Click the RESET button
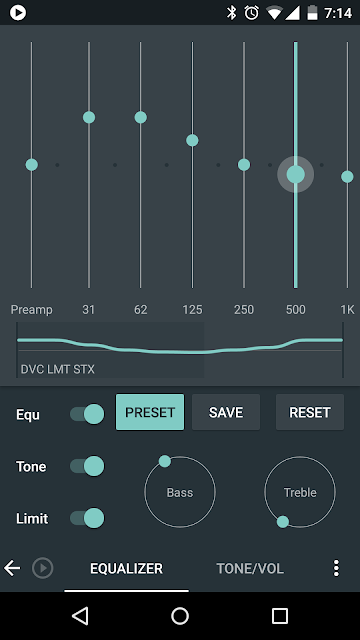This screenshot has width=360, height=640. 310,412
